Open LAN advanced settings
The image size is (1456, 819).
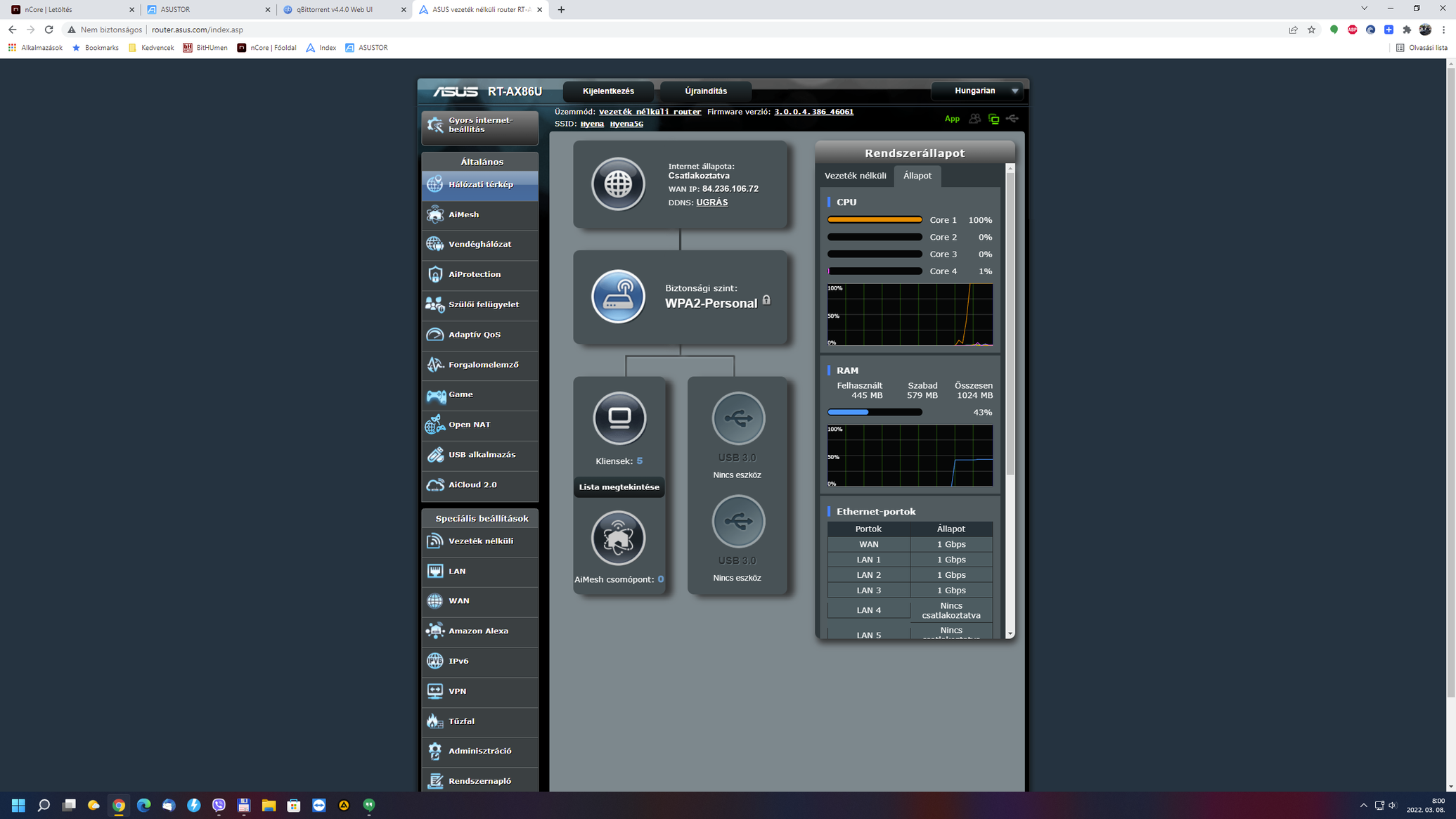click(480, 572)
